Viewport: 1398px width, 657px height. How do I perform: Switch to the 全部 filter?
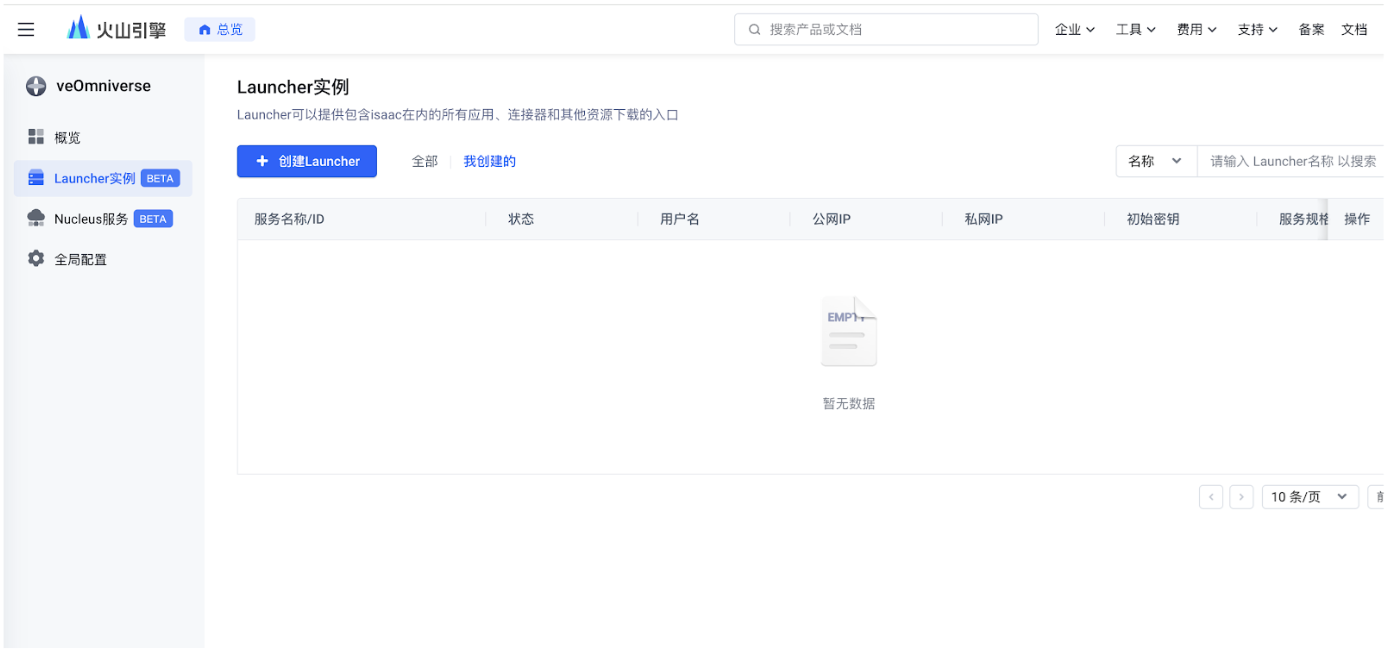click(424, 160)
